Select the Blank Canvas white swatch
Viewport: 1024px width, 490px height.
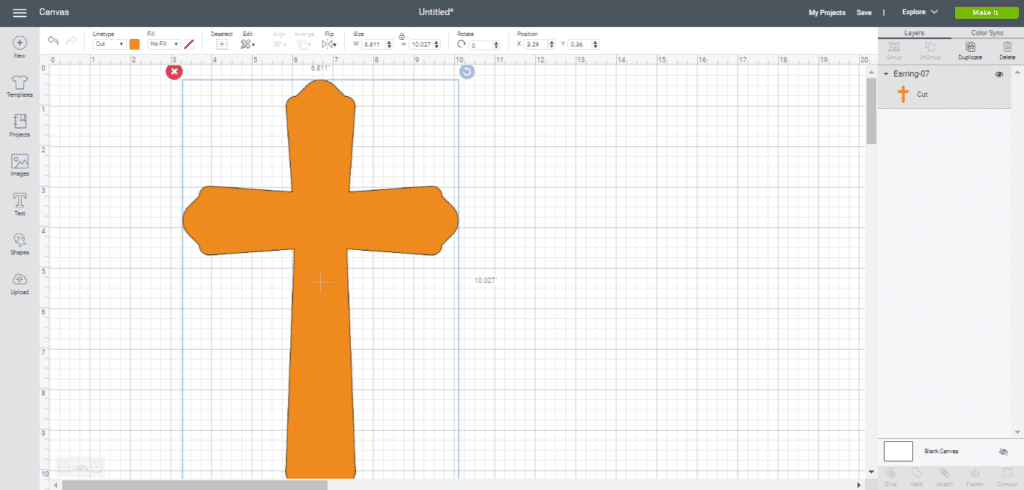tap(898, 451)
